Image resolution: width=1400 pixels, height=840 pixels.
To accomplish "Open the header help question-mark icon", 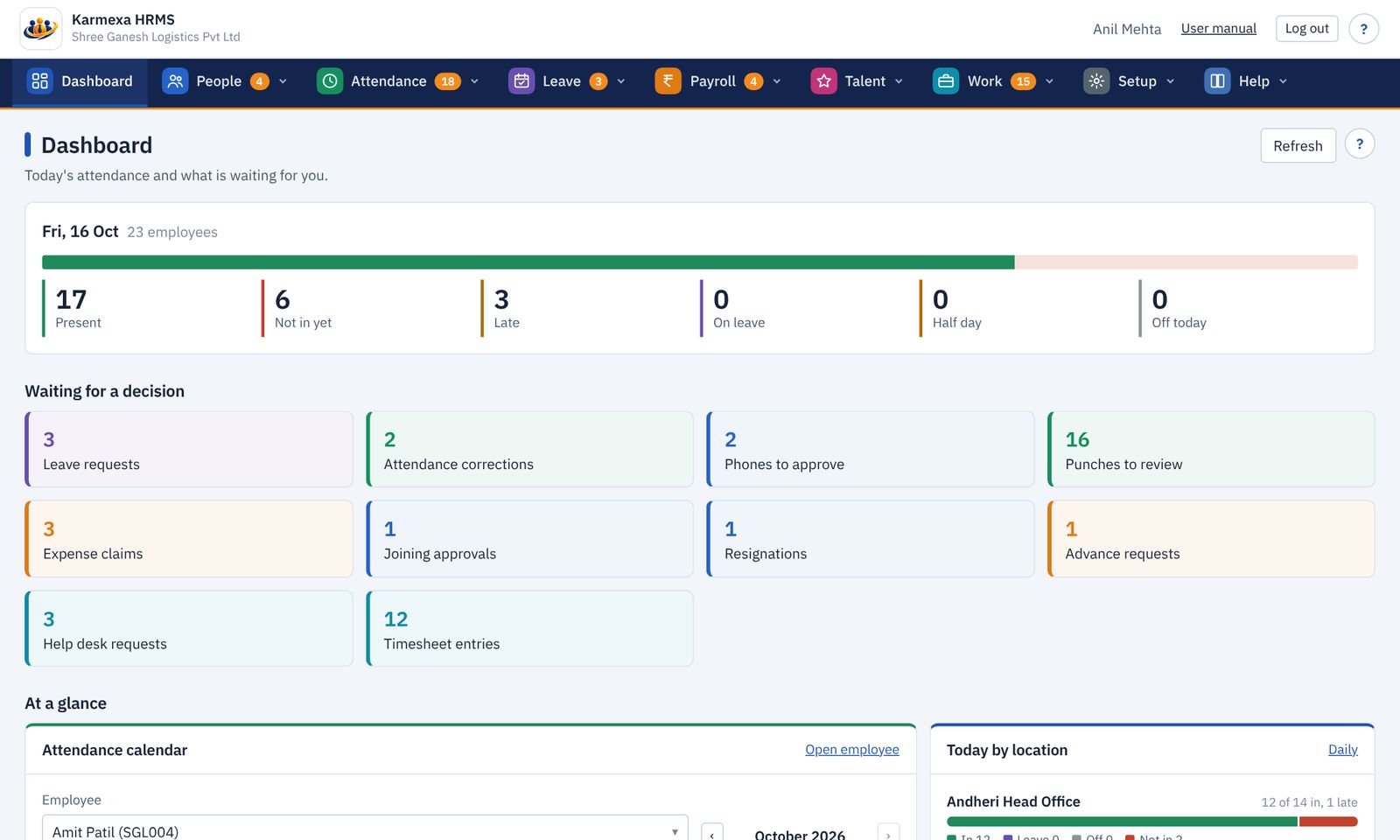I will coord(1363,29).
